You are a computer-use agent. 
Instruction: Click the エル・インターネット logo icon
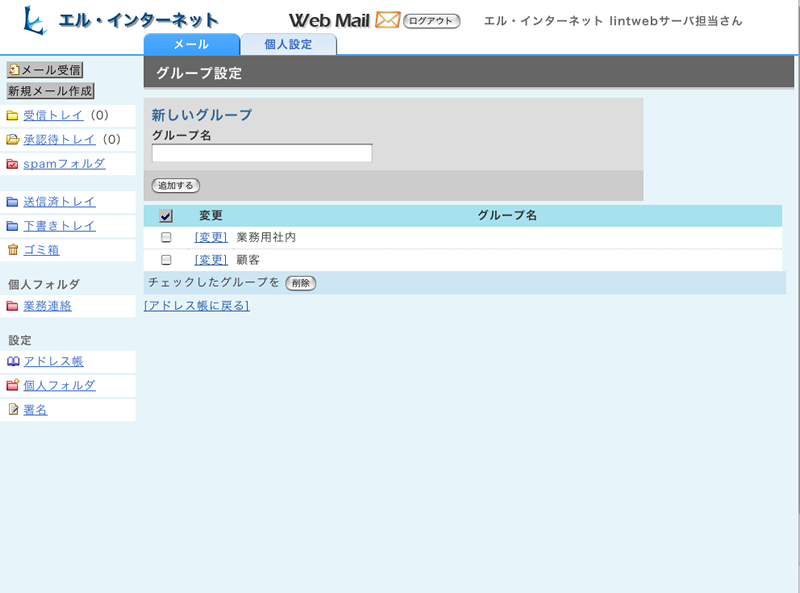tap(35, 20)
